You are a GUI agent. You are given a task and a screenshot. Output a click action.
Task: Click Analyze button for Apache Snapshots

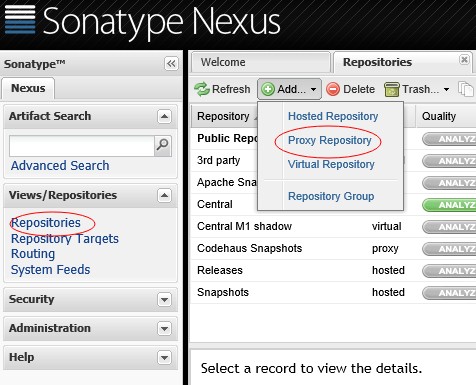tap(449, 183)
